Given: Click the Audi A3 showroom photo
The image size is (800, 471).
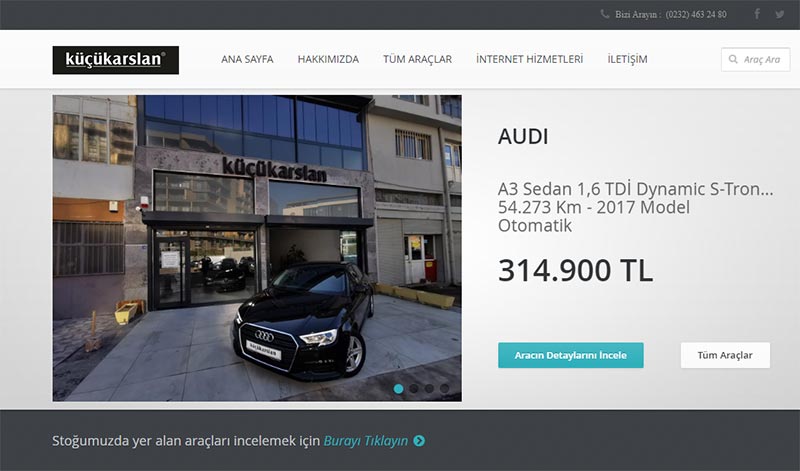Looking at the screenshot, I should pos(257,248).
